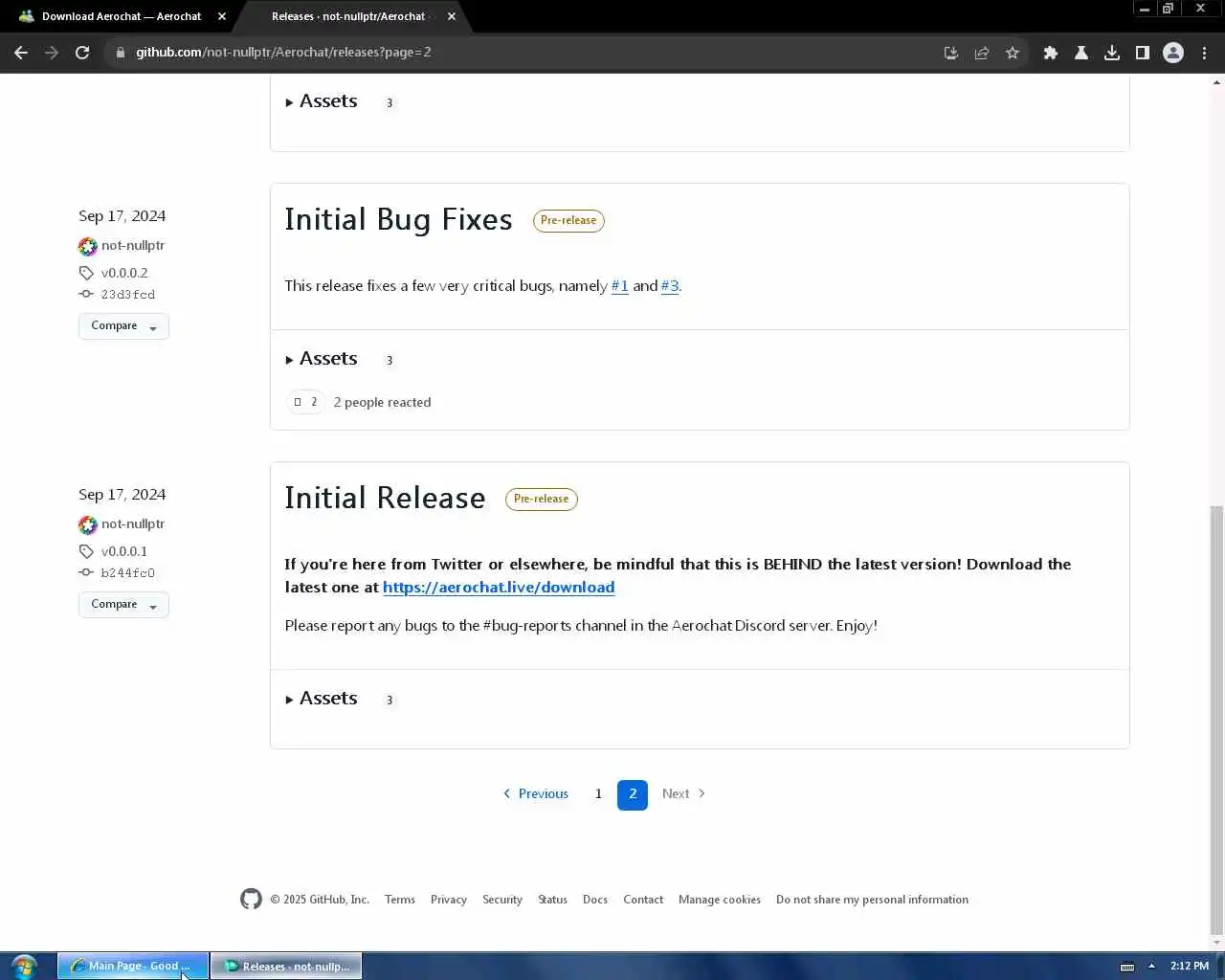Open issue #3 link
The height and width of the screenshot is (980, 1225).
click(x=670, y=286)
